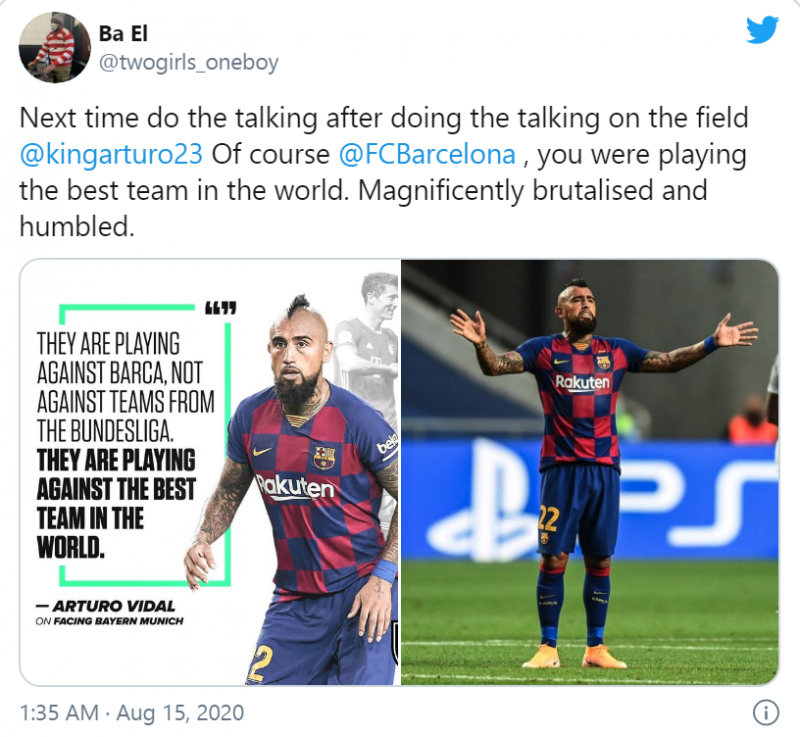Expand the left quote graphic image
Screen dimensions: 800x737
click(x=210, y=472)
